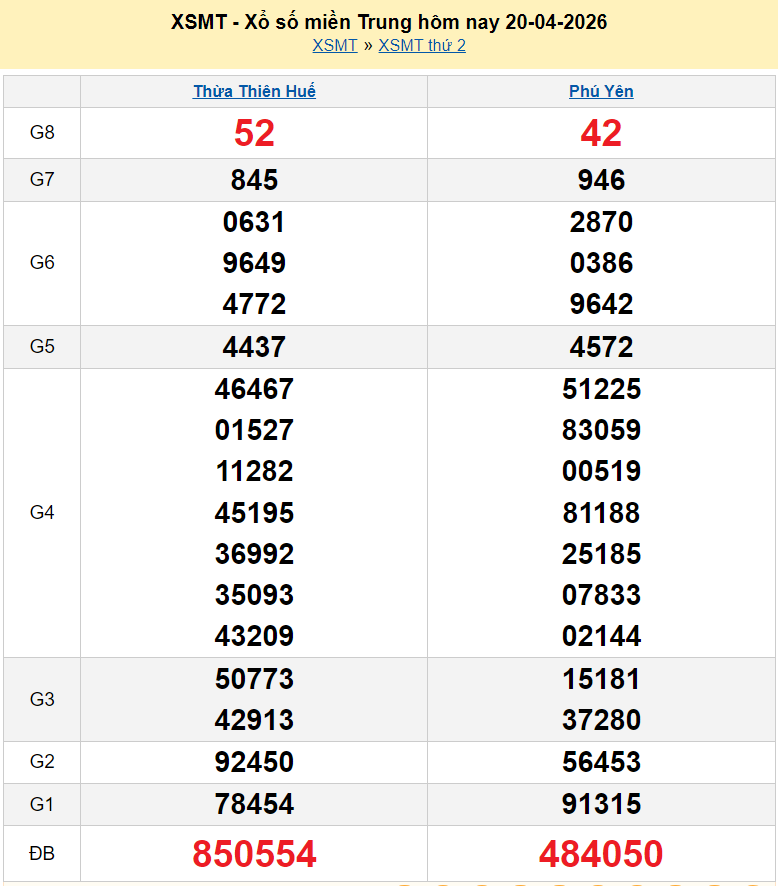Select G5 number 4572
The height and width of the screenshot is (886, 778).
(x=601, y=347)
